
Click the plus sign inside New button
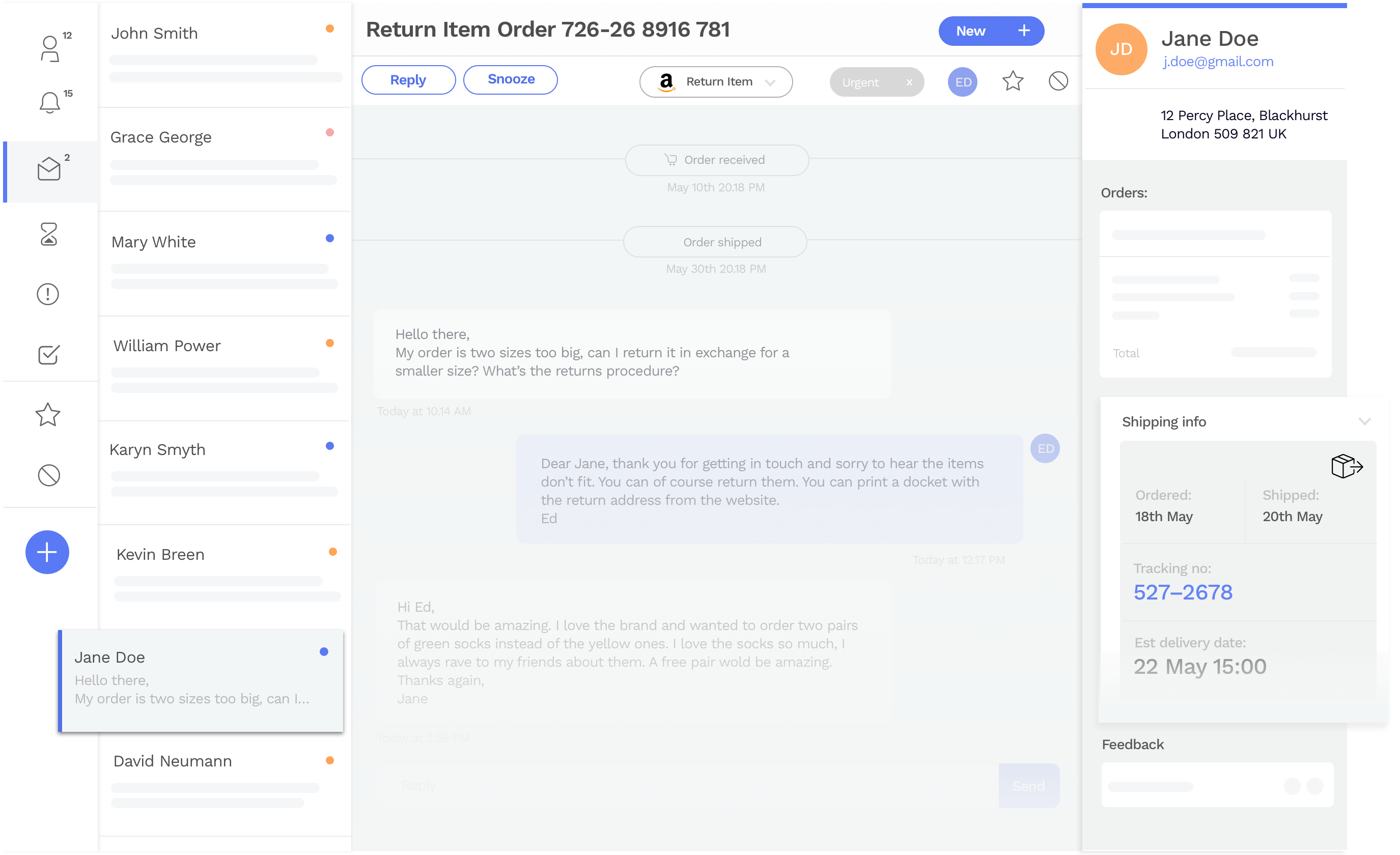tap(1024, 31)
